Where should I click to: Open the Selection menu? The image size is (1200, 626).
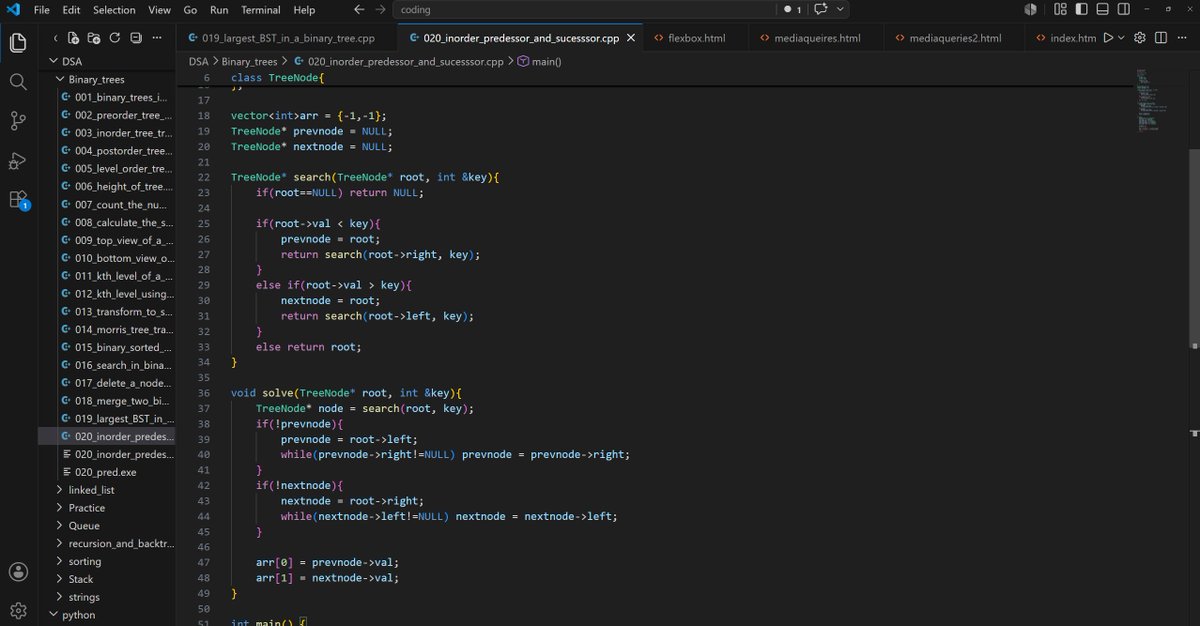point(114,10)
